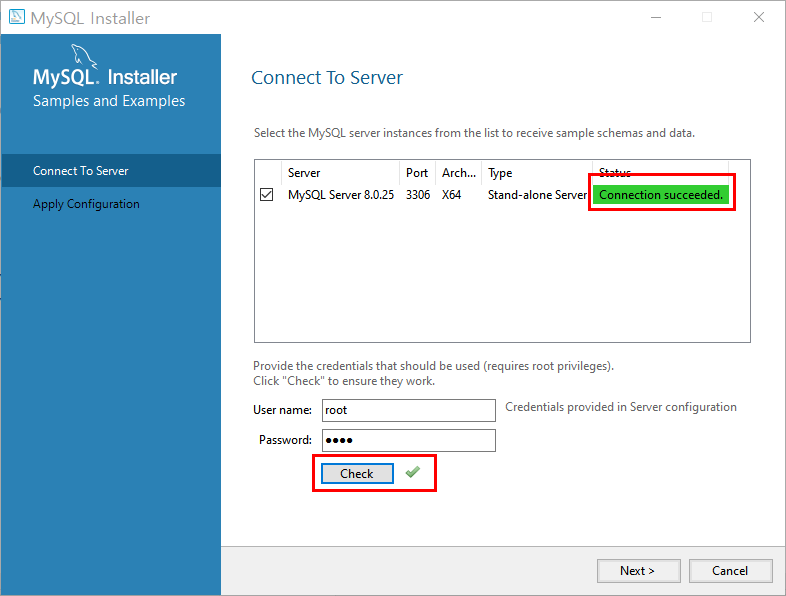Click the 'X64' architecture value
The height and width of the screenshot is (596, 786).
click(451, 195)
